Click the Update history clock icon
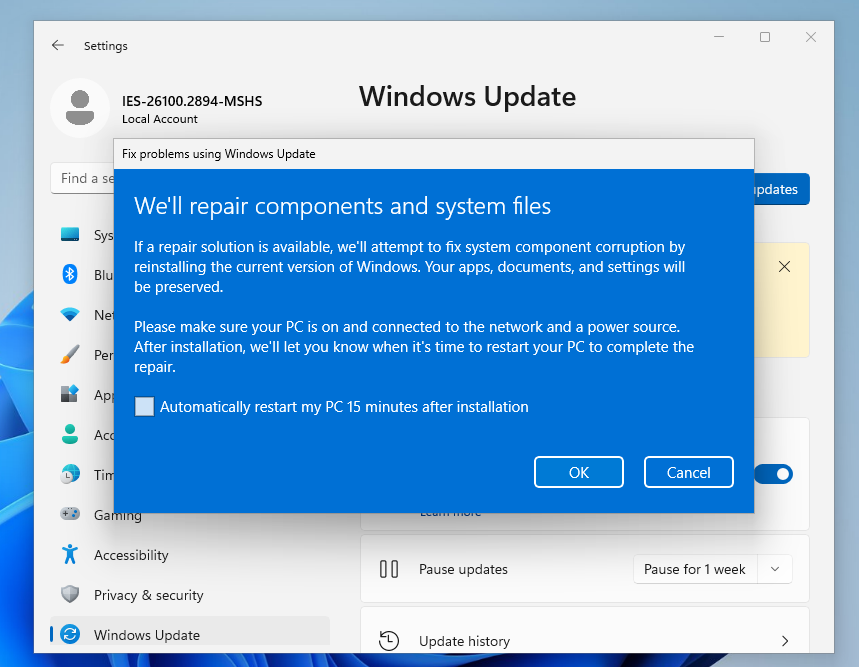The image size is (859, 667). [x=389, y=640]
